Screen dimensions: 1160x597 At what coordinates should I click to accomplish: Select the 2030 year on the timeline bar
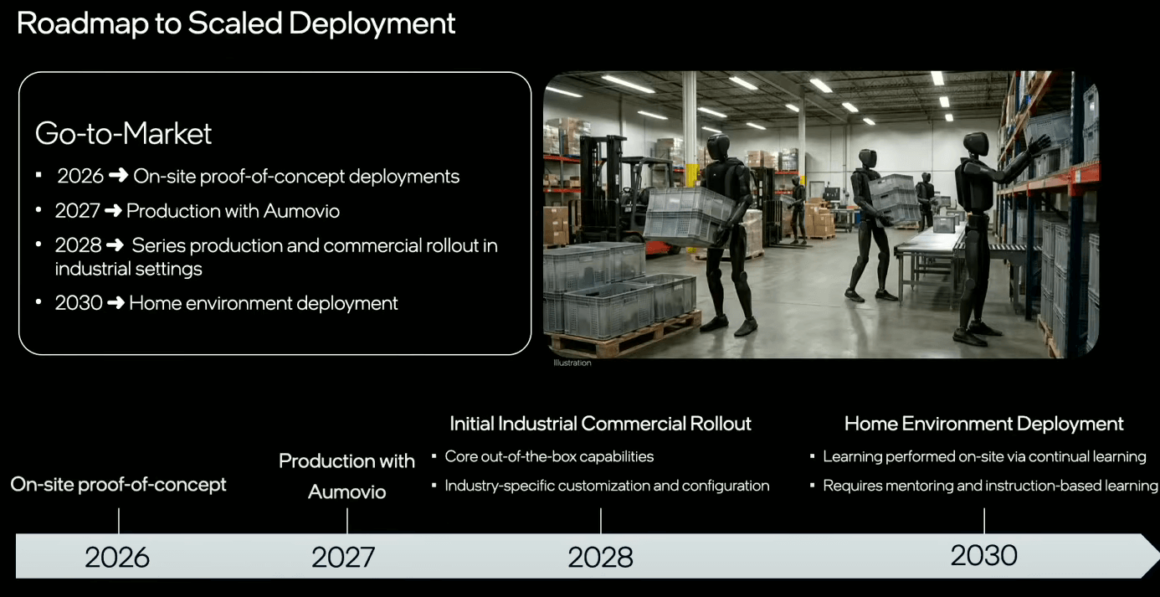983,555
